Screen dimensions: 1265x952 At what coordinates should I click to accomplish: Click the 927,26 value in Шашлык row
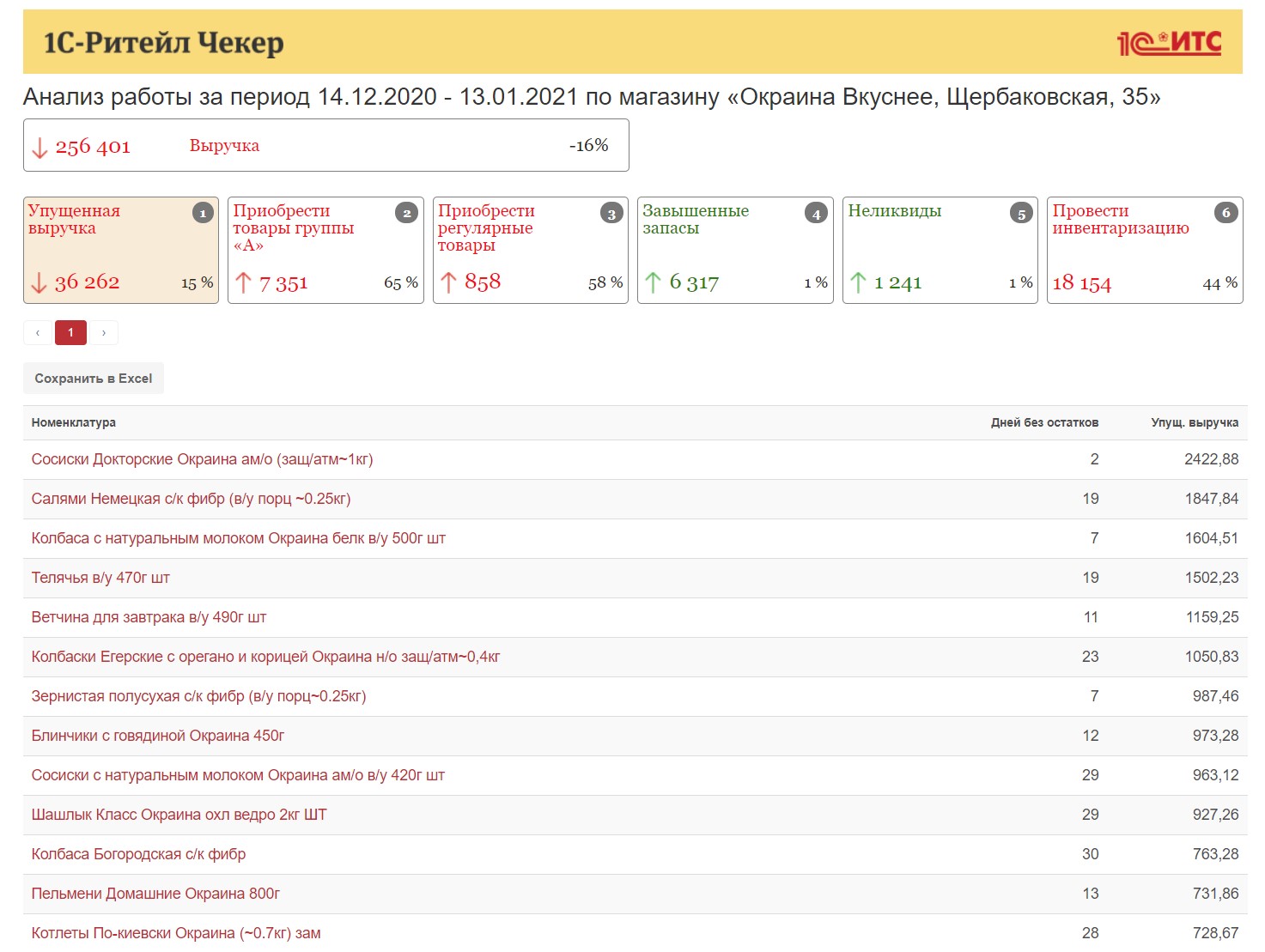tap(1215, 815)
